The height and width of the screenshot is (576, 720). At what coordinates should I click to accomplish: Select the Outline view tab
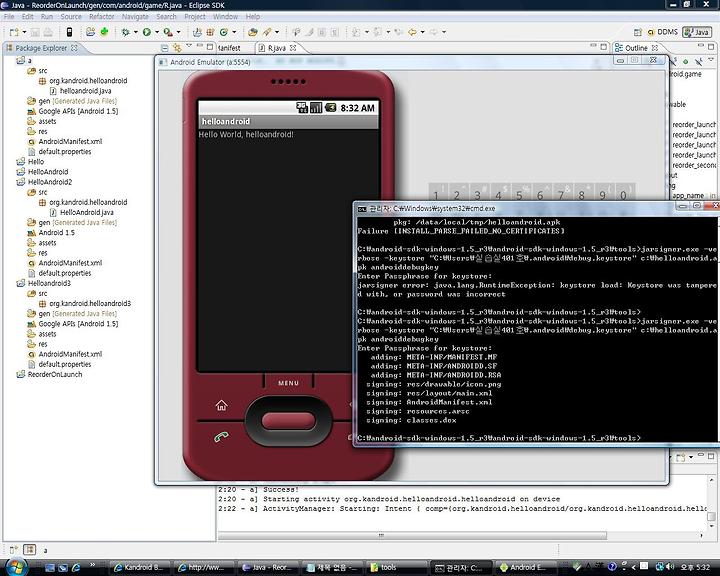point(636,48)
